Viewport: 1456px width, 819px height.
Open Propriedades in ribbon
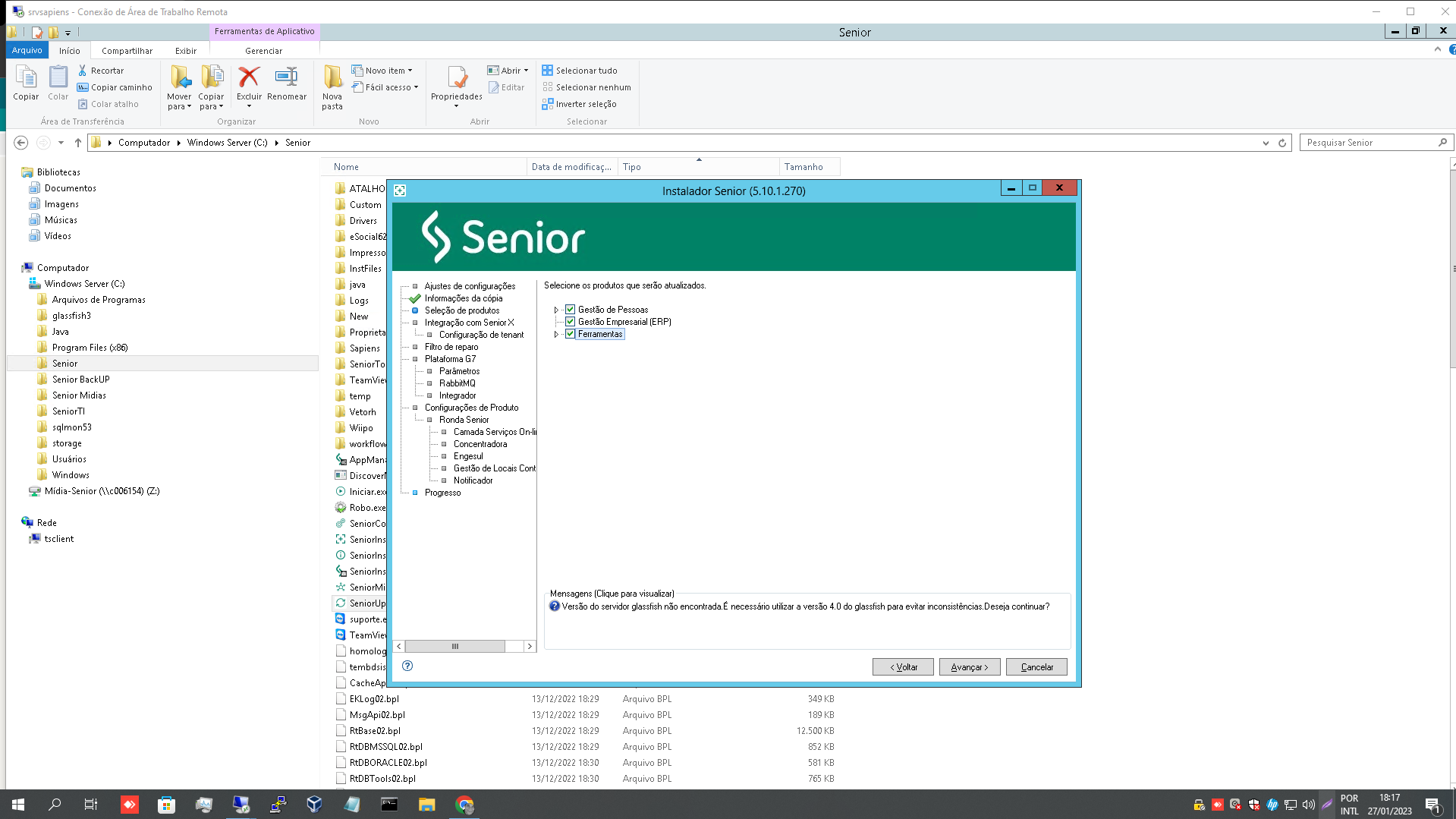point(456,85)
